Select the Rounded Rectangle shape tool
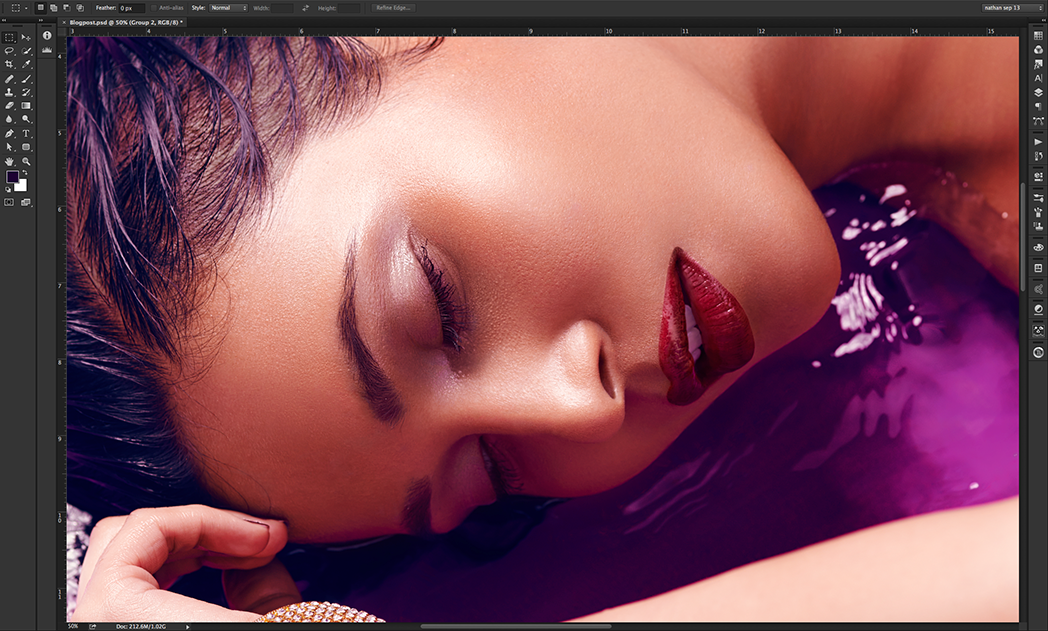This screenshot has height=631, width=1048. (x=26, y=147)
